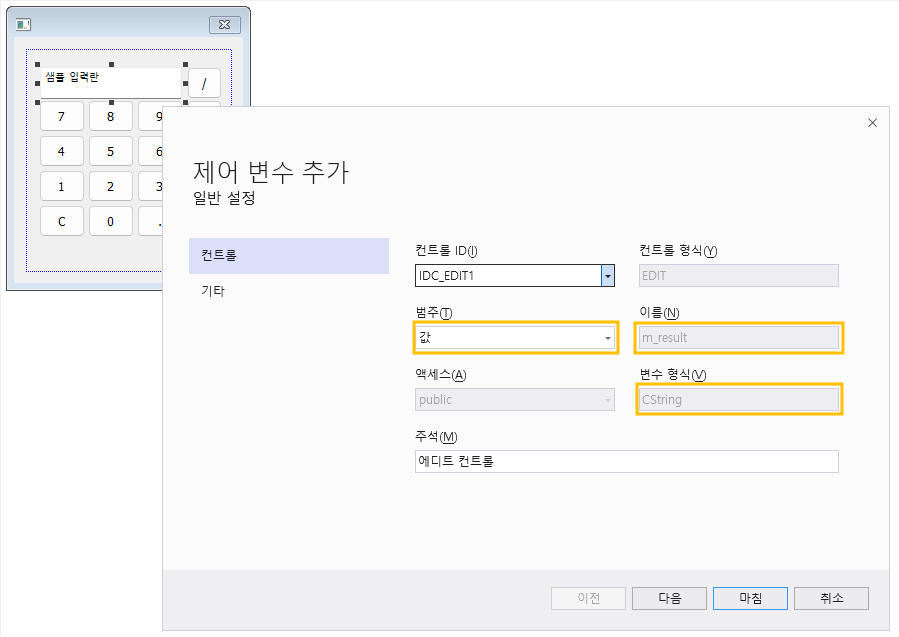Screen dimensions: 899x637
Task: Expand the 범주 combo box showing 값
Action: pos(515,338)
